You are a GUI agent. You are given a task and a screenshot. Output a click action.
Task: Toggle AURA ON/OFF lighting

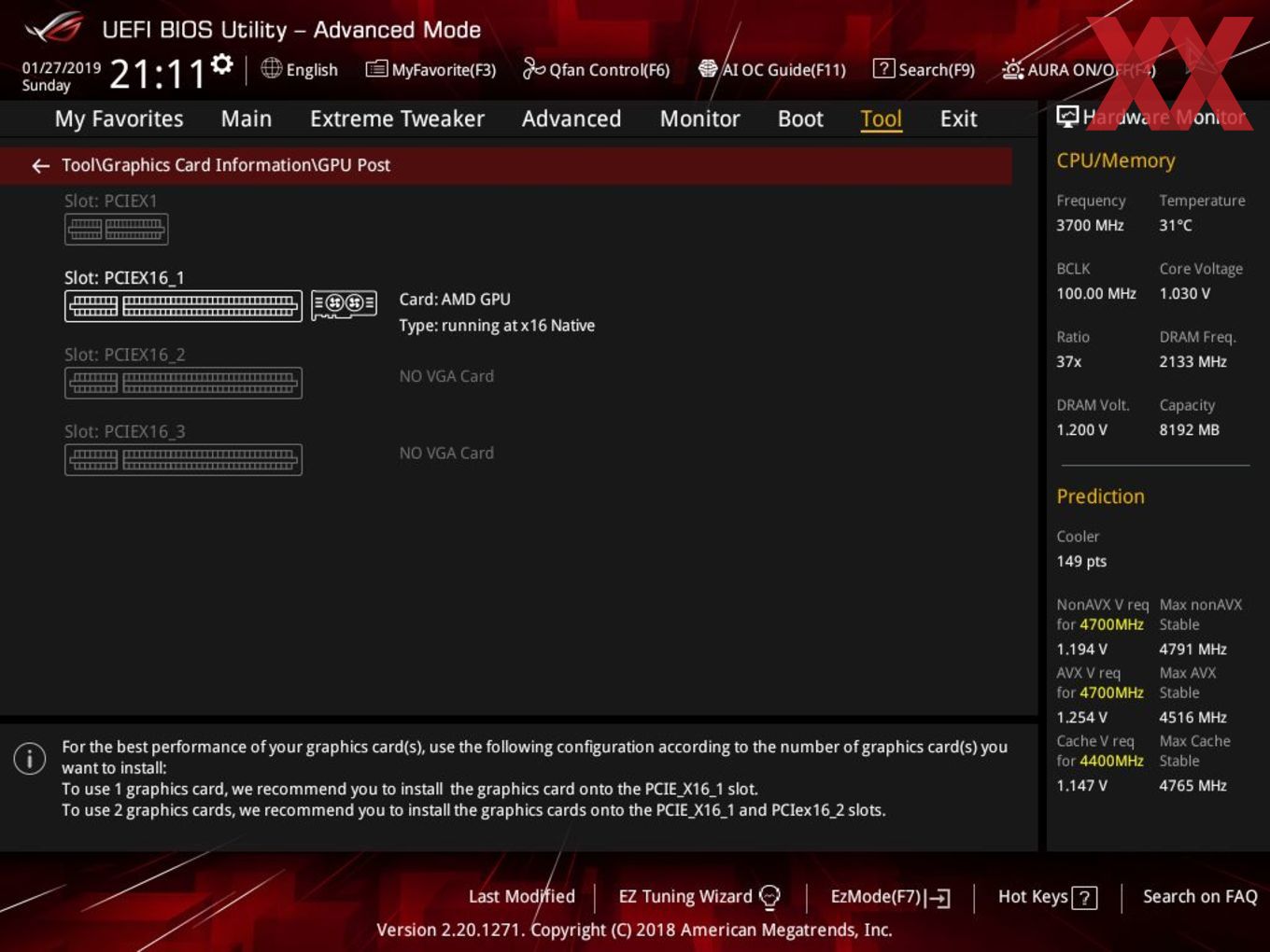coord(1079,69)
